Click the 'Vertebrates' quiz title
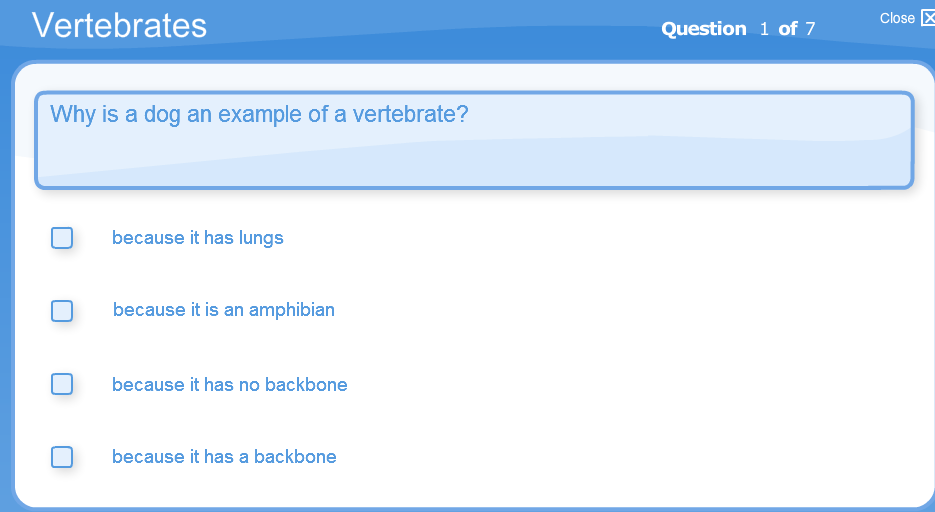 (119, 26)
